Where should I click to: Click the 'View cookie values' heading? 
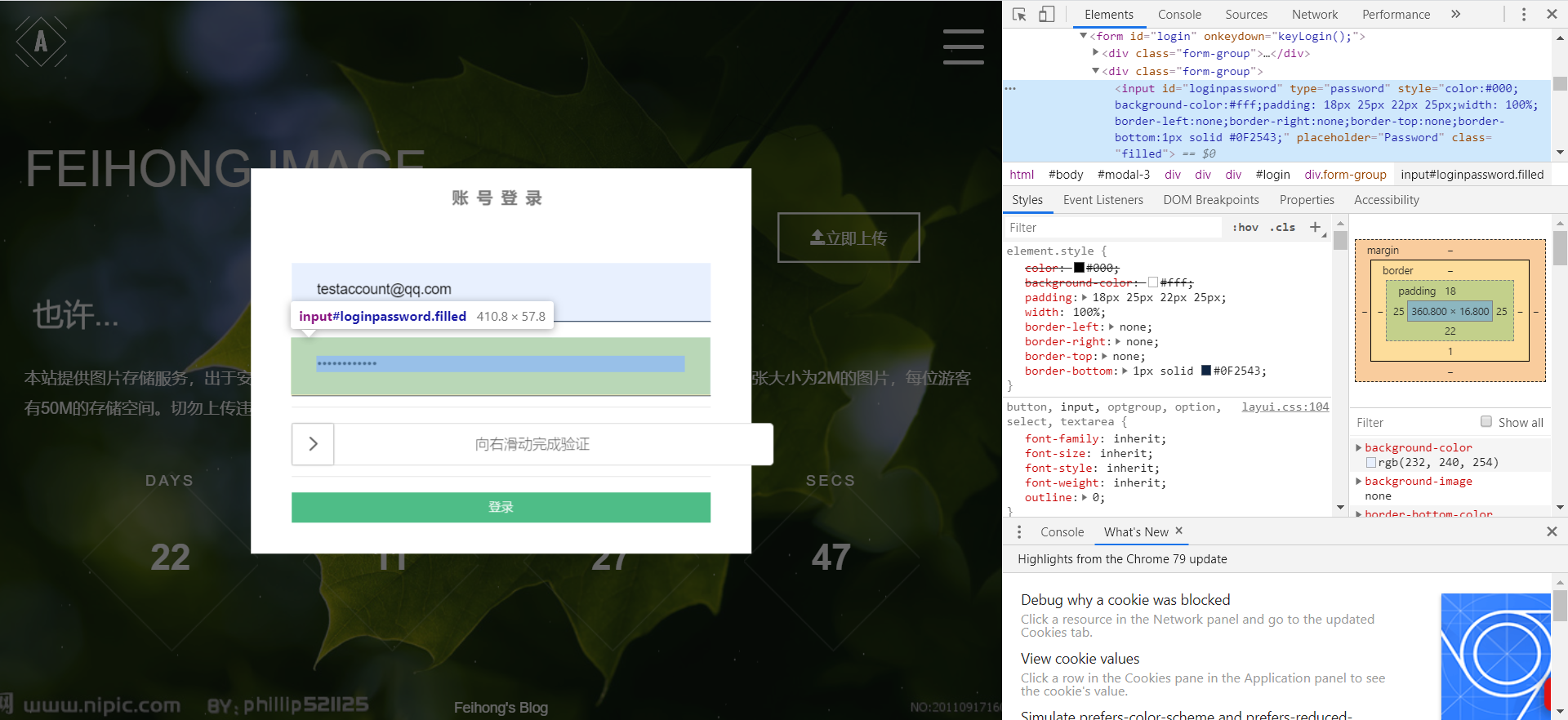[x=1080, y=659]
